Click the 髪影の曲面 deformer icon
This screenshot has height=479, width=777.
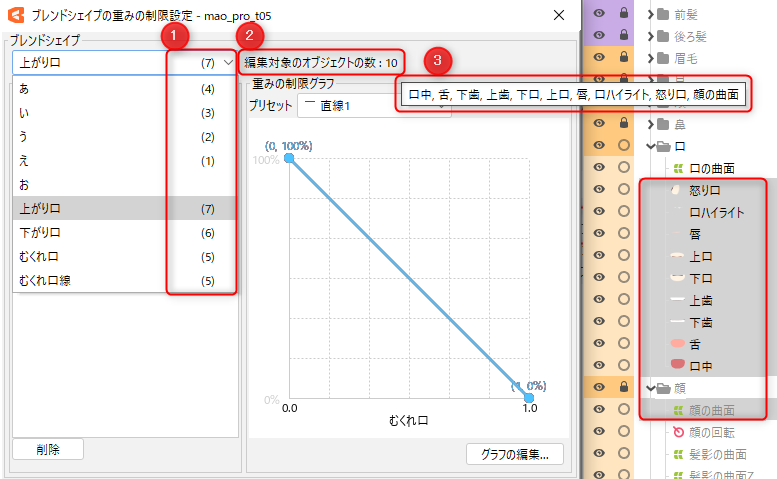coord(678,453)
